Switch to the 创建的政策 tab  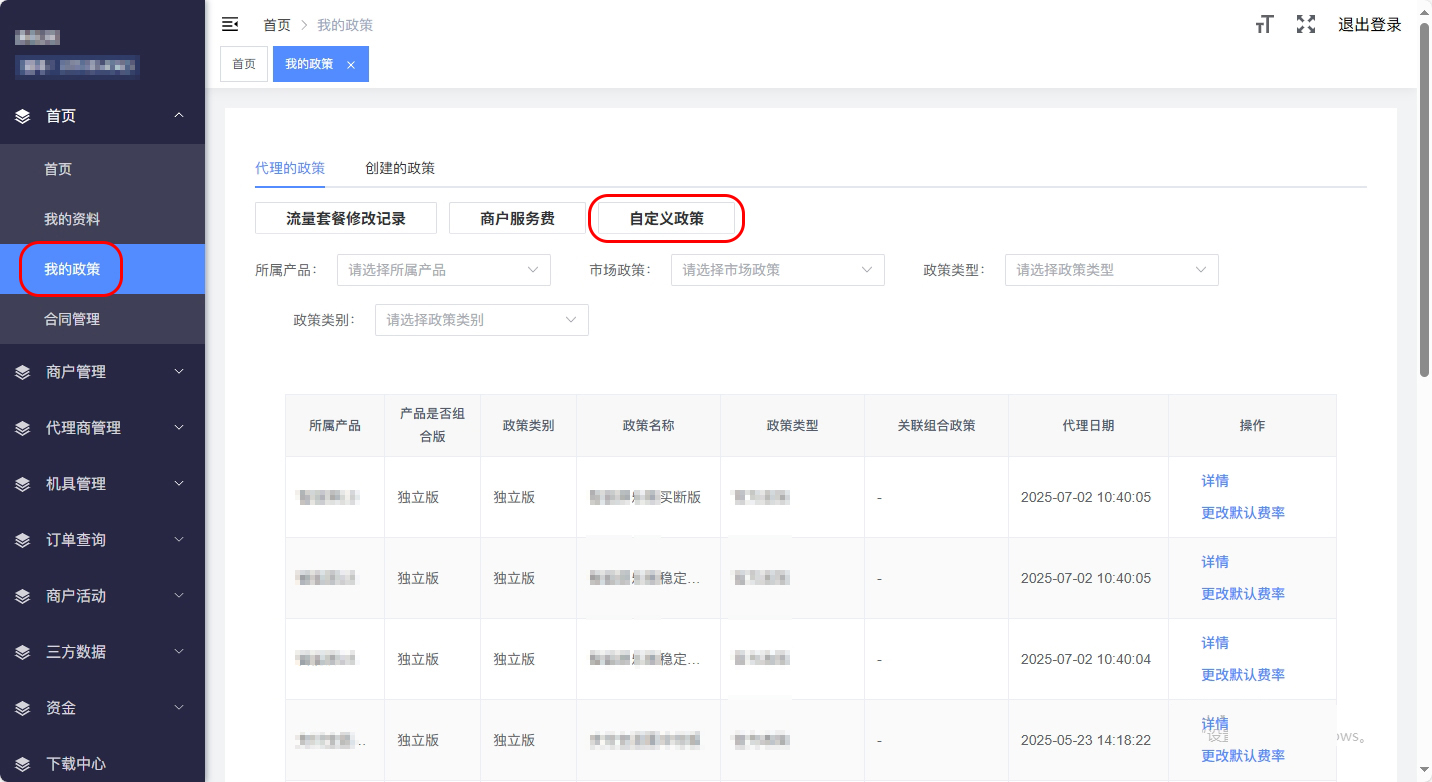click(400, 168)
